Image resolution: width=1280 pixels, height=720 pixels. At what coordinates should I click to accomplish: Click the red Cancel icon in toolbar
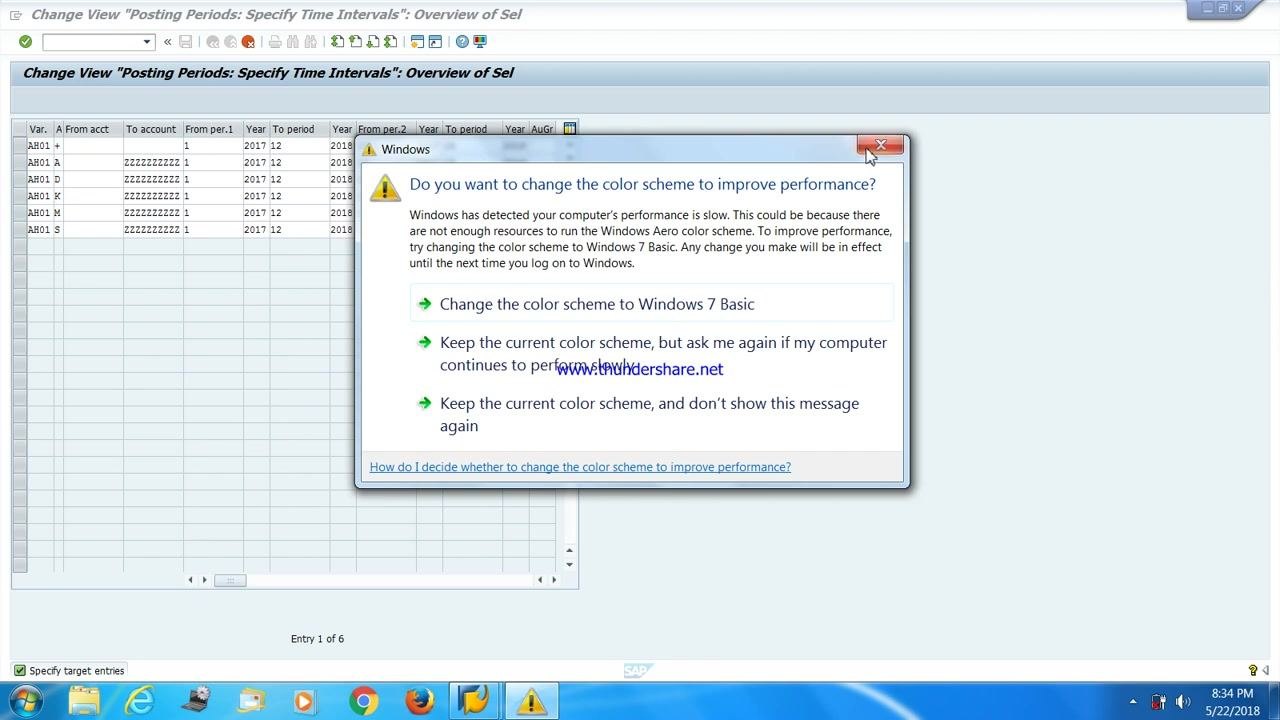pyautogui.click(x=248, y=41)
